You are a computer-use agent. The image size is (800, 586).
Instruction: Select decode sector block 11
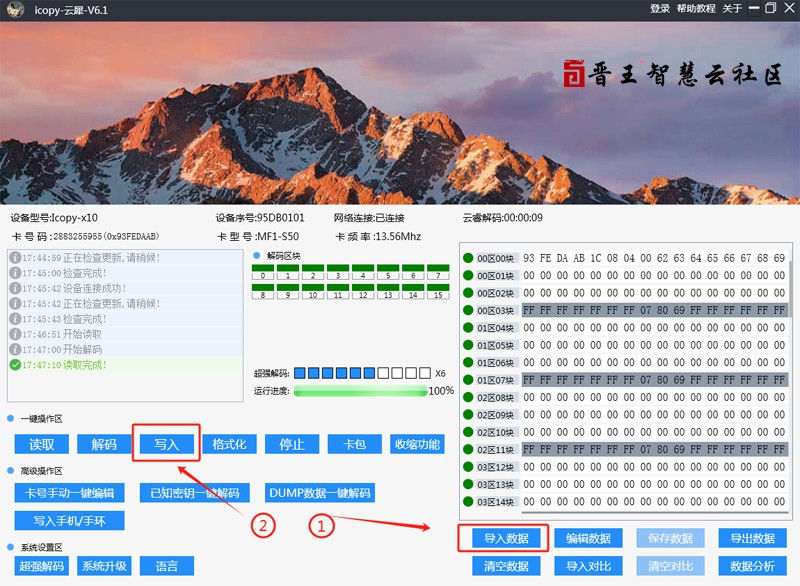tap(338, 291)
